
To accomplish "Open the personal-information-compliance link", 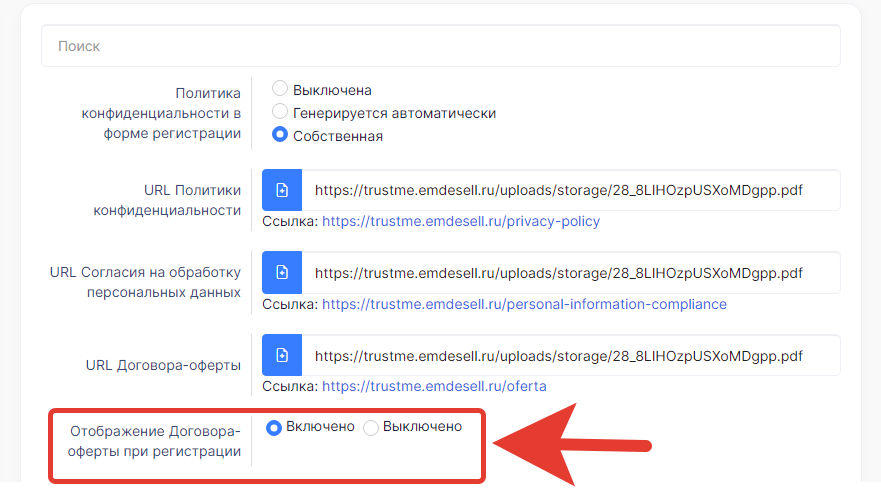I will coord(524,304).
